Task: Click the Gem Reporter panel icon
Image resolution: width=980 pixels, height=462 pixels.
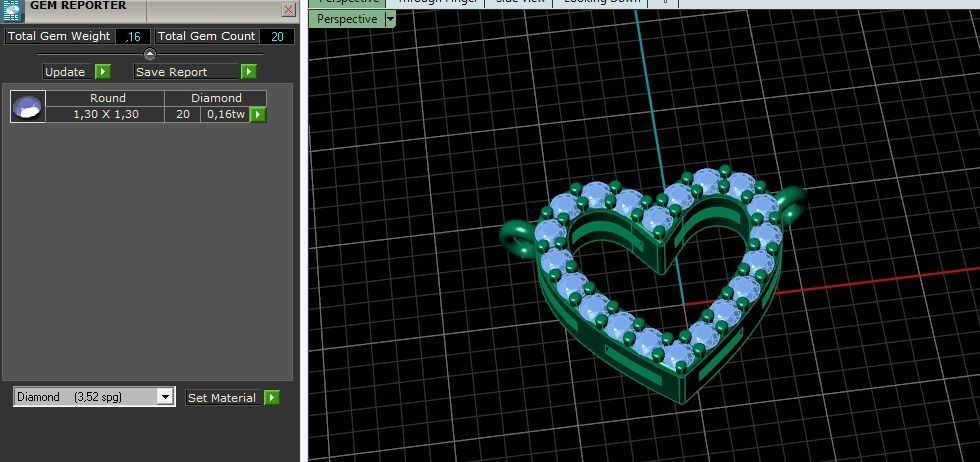Action: click(12, 10)
